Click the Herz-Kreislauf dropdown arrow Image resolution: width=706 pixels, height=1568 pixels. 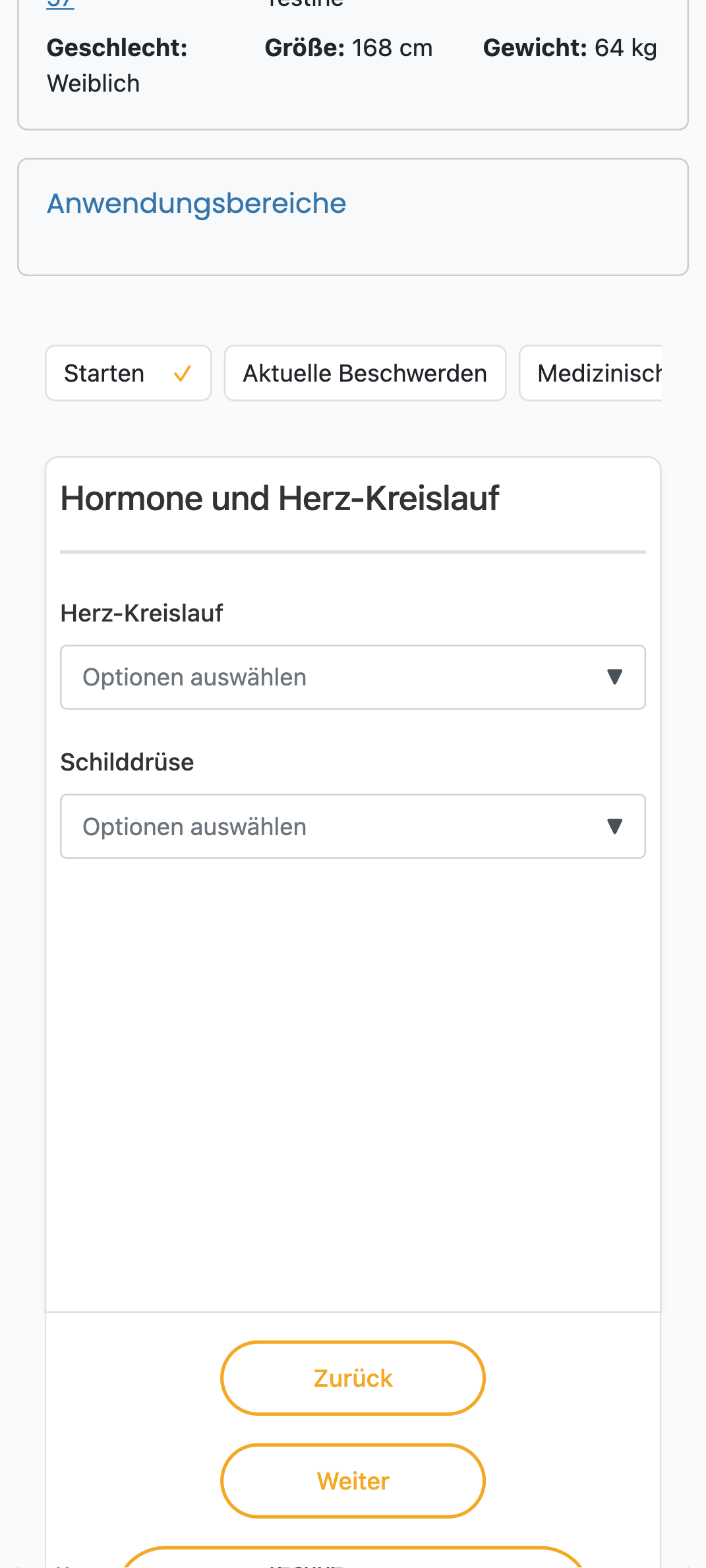614,677
